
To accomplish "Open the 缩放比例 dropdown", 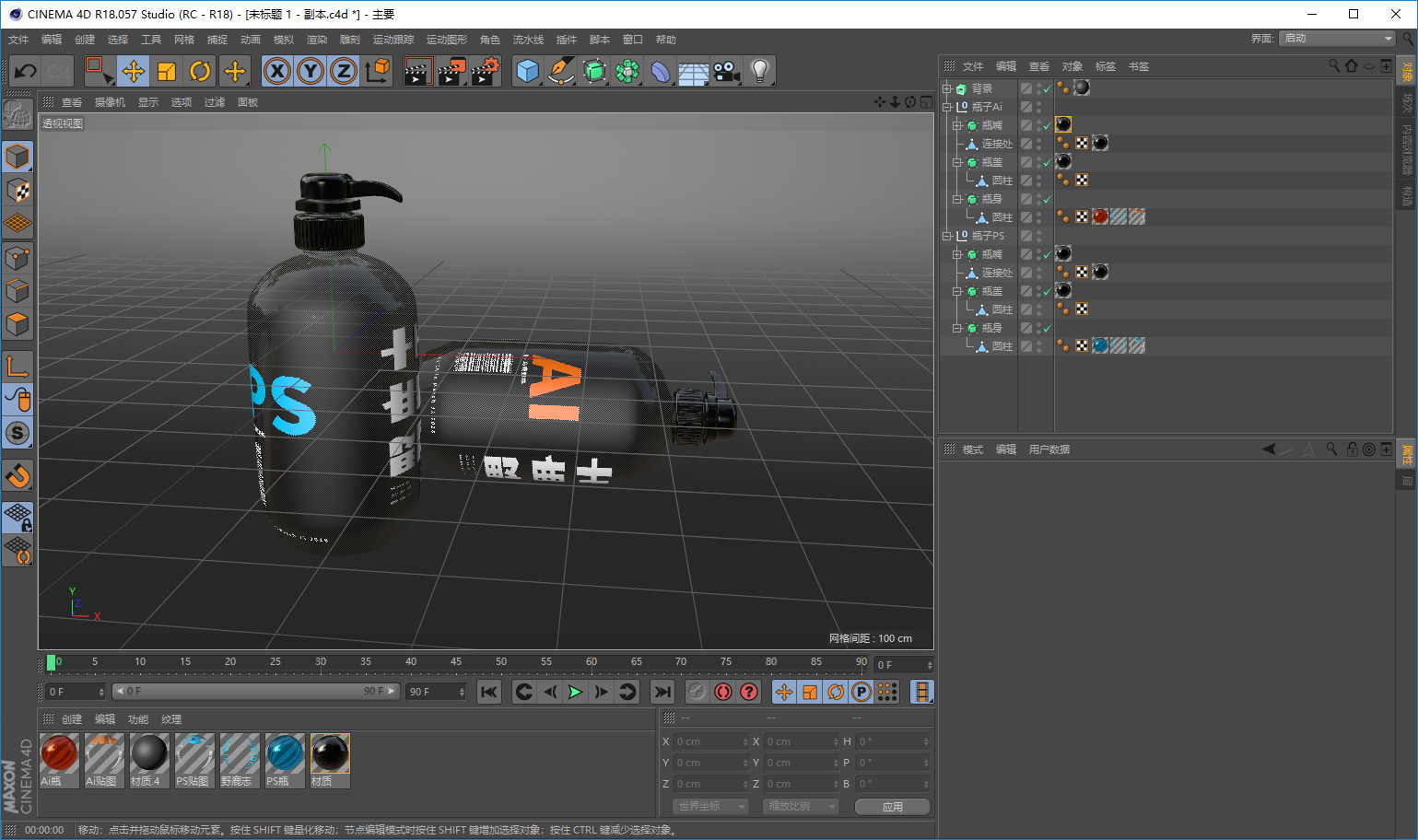I will [x=801, y=807].
